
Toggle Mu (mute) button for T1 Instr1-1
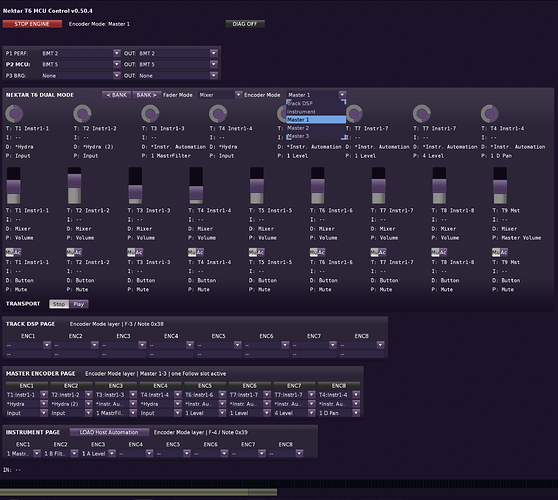tap(9, 252)
